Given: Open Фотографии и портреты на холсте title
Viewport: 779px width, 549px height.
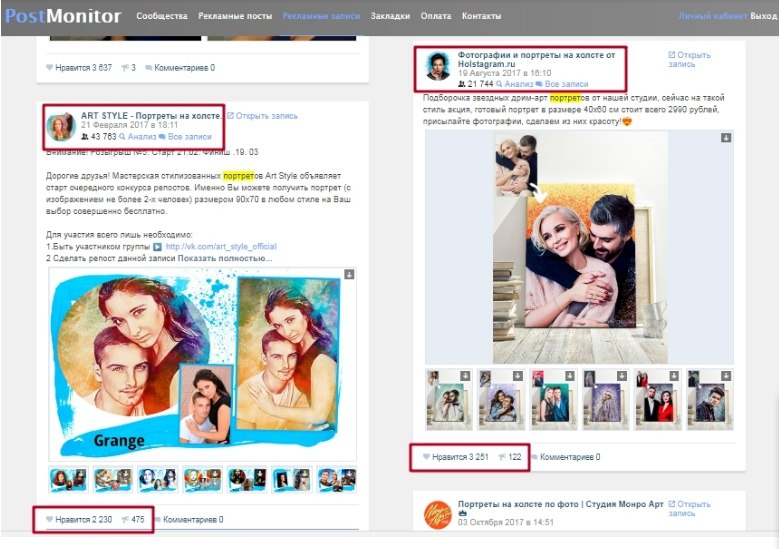Looking at the screenshot, I should pyautogui.click(x=537, y=59).
